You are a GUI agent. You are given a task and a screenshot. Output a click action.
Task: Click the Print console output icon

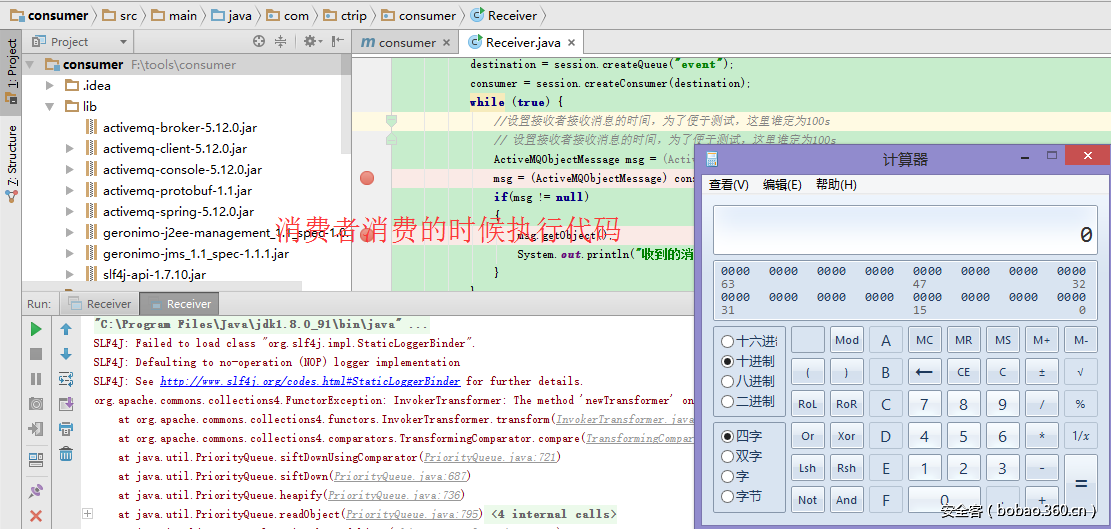[66, 428]
